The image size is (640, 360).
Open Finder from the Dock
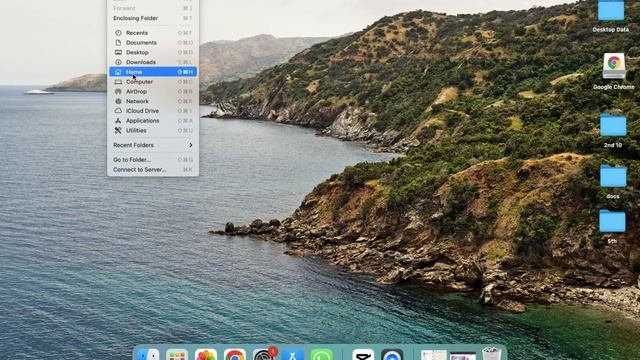pos(148,354)
